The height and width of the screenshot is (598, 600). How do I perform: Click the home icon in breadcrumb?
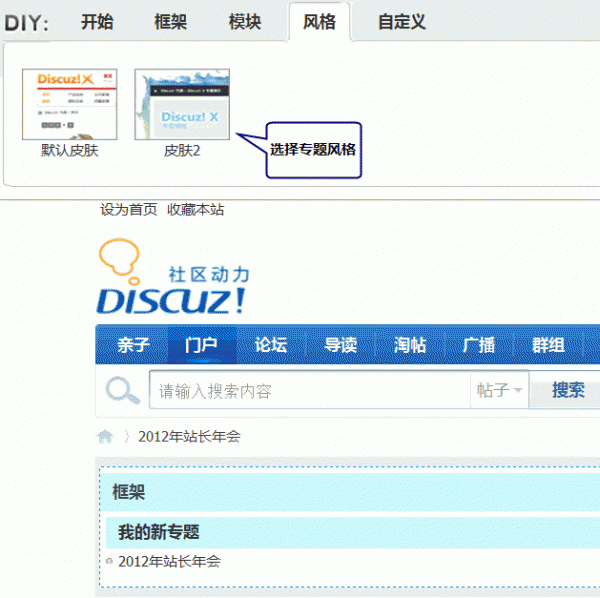coord(105,436)
